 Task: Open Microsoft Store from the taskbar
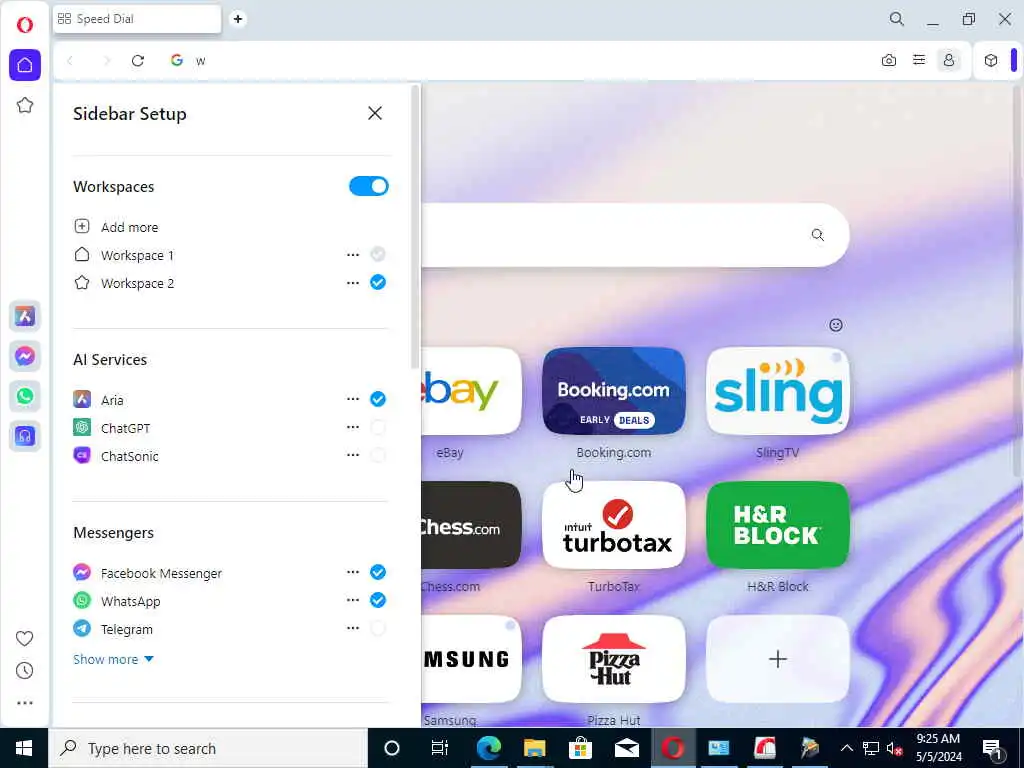580,748
